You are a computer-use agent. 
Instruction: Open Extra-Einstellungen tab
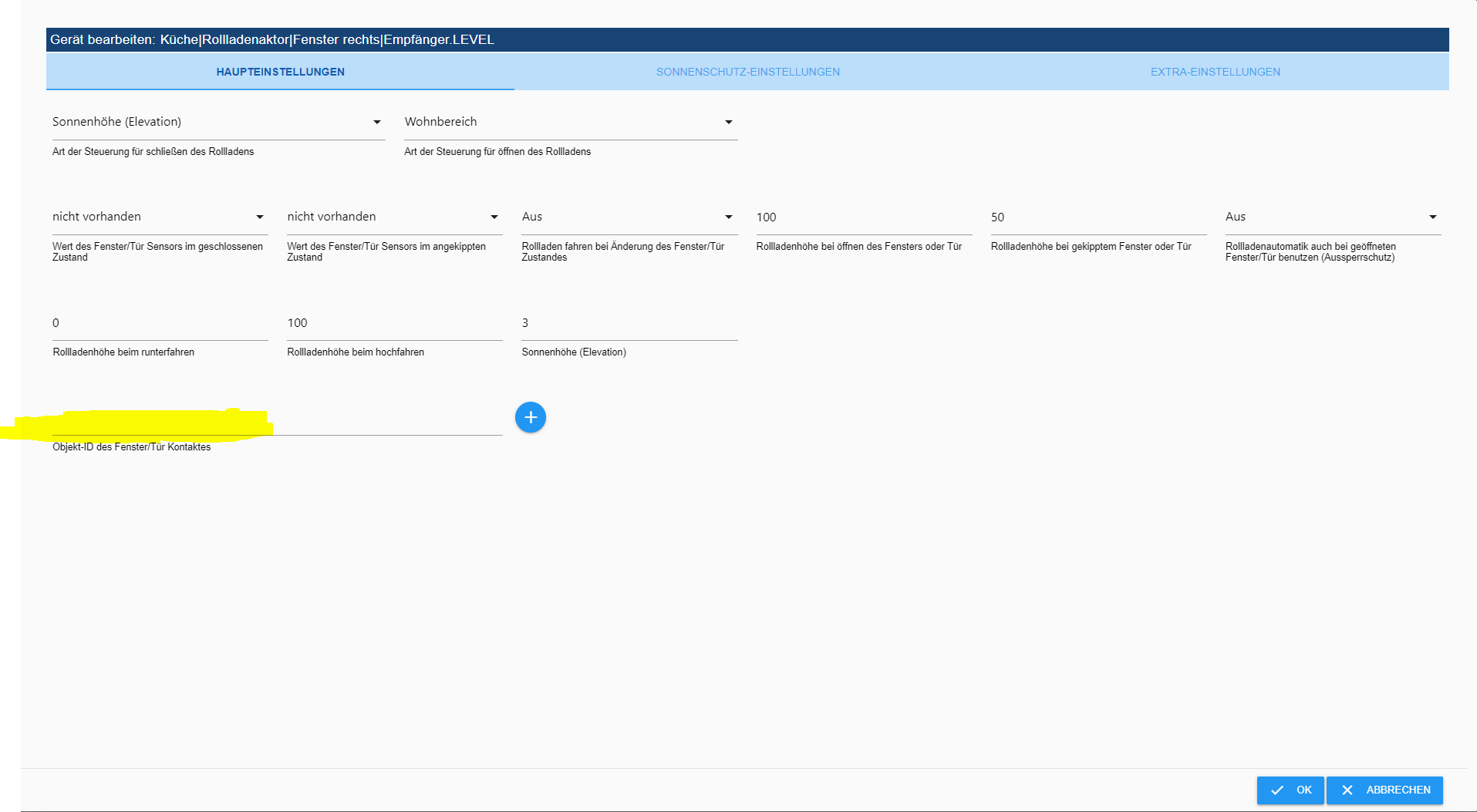[x=1216, y=72]
